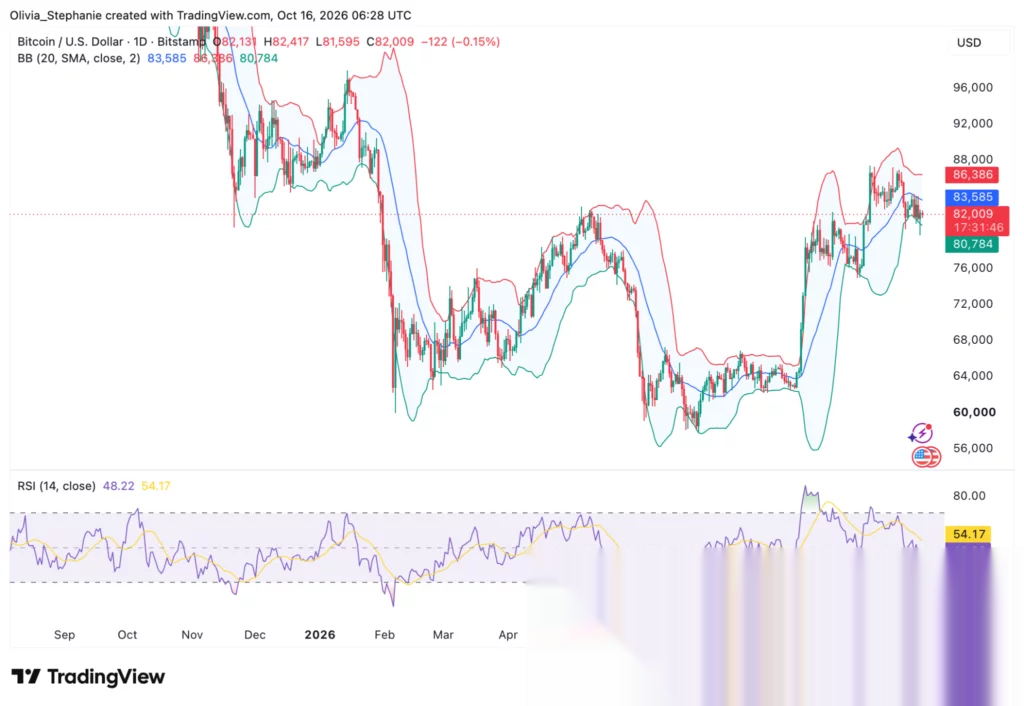1024x706 pixels.
Task: Click the 56,000 price axis label
Action: [x=972, y=448]
